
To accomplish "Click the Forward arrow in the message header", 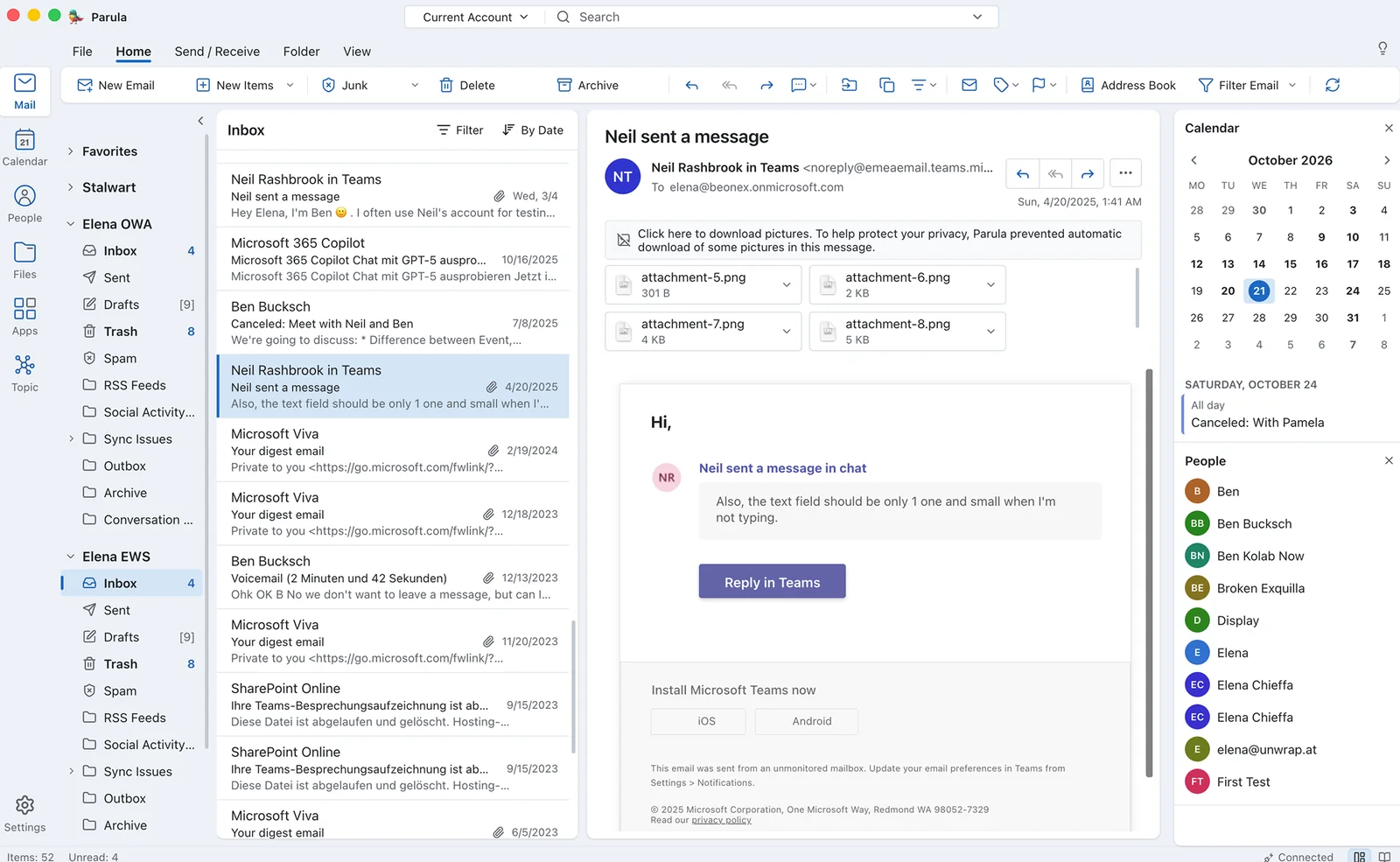I will click(x=1087, y=173).
